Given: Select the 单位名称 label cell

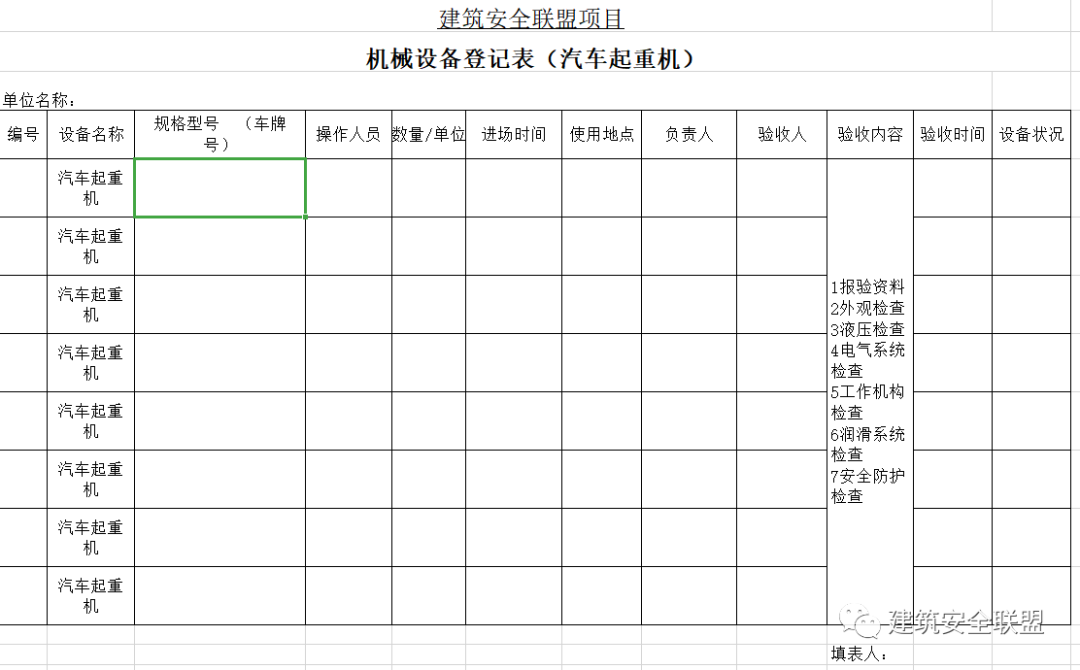Looking at the screenshot, I should [x=39, y=100].
